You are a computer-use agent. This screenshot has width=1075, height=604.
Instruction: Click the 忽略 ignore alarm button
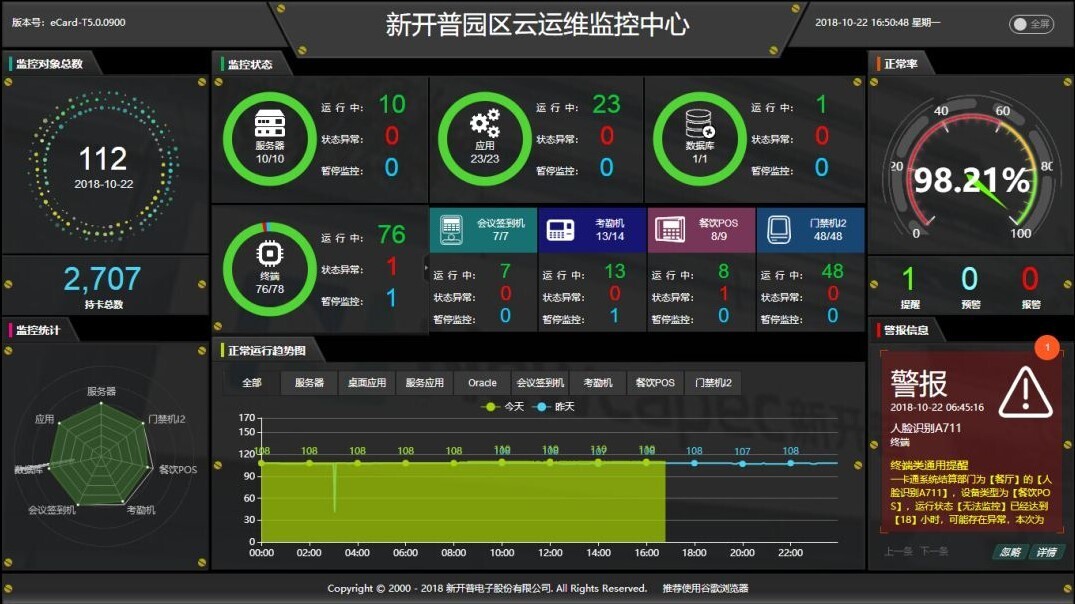pos(1009,552)
